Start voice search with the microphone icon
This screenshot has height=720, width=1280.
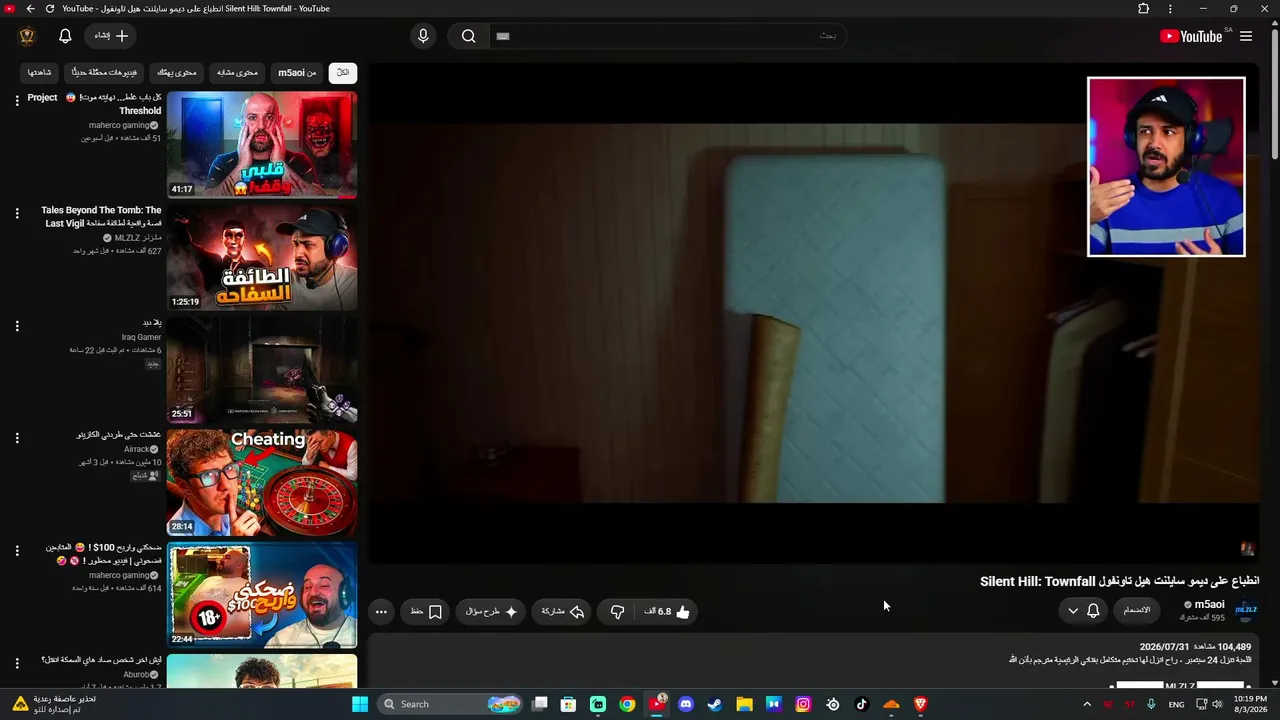tap(423, 36)
